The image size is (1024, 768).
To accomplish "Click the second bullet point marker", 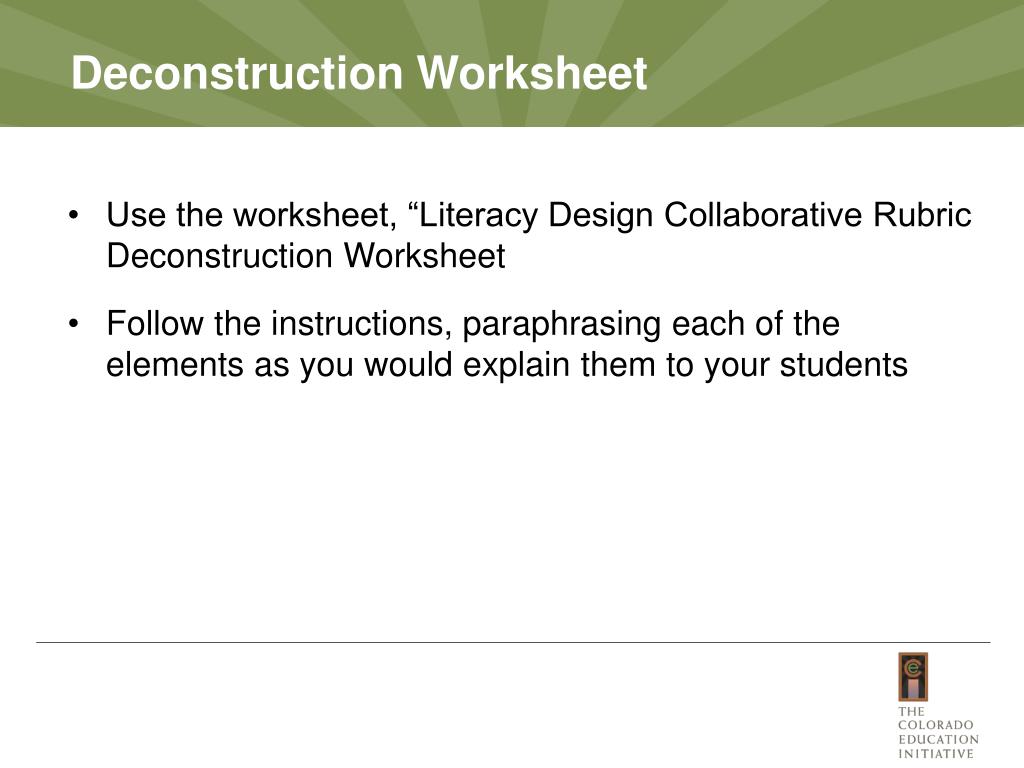I will click(74, 323).
